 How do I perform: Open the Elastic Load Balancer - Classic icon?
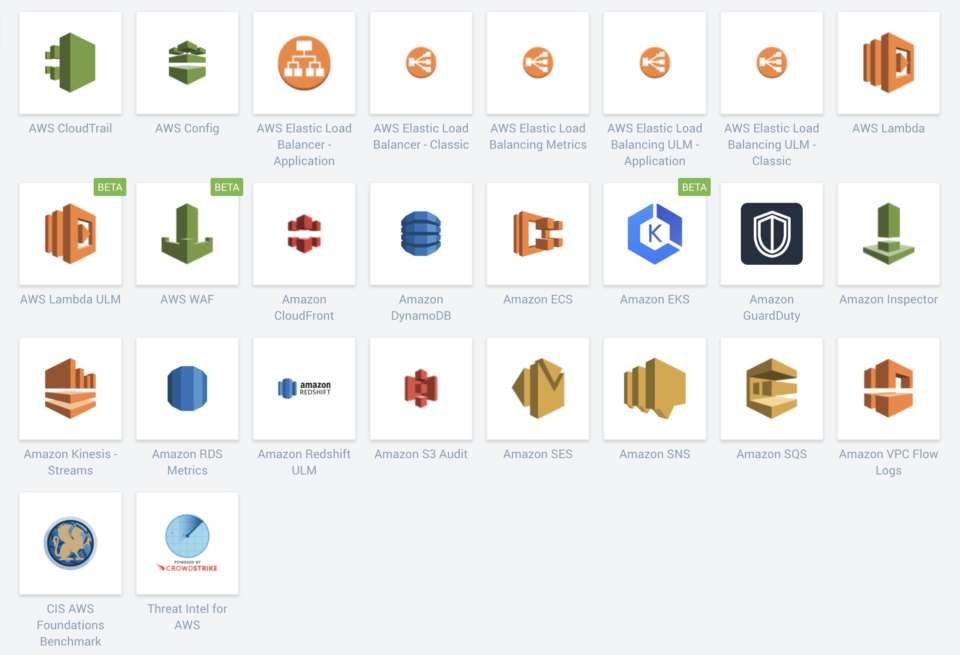(421, 62)
